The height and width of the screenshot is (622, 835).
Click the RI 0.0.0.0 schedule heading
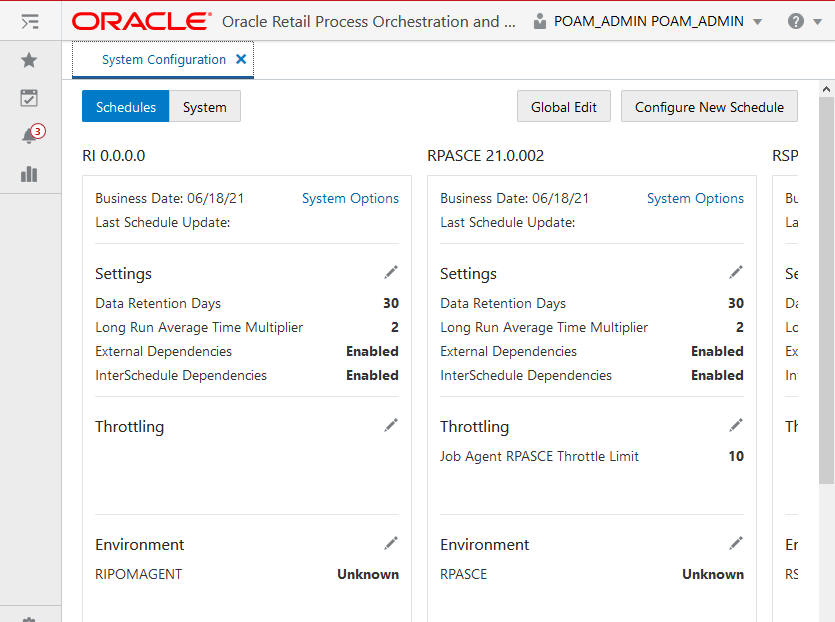click(113, 156)
